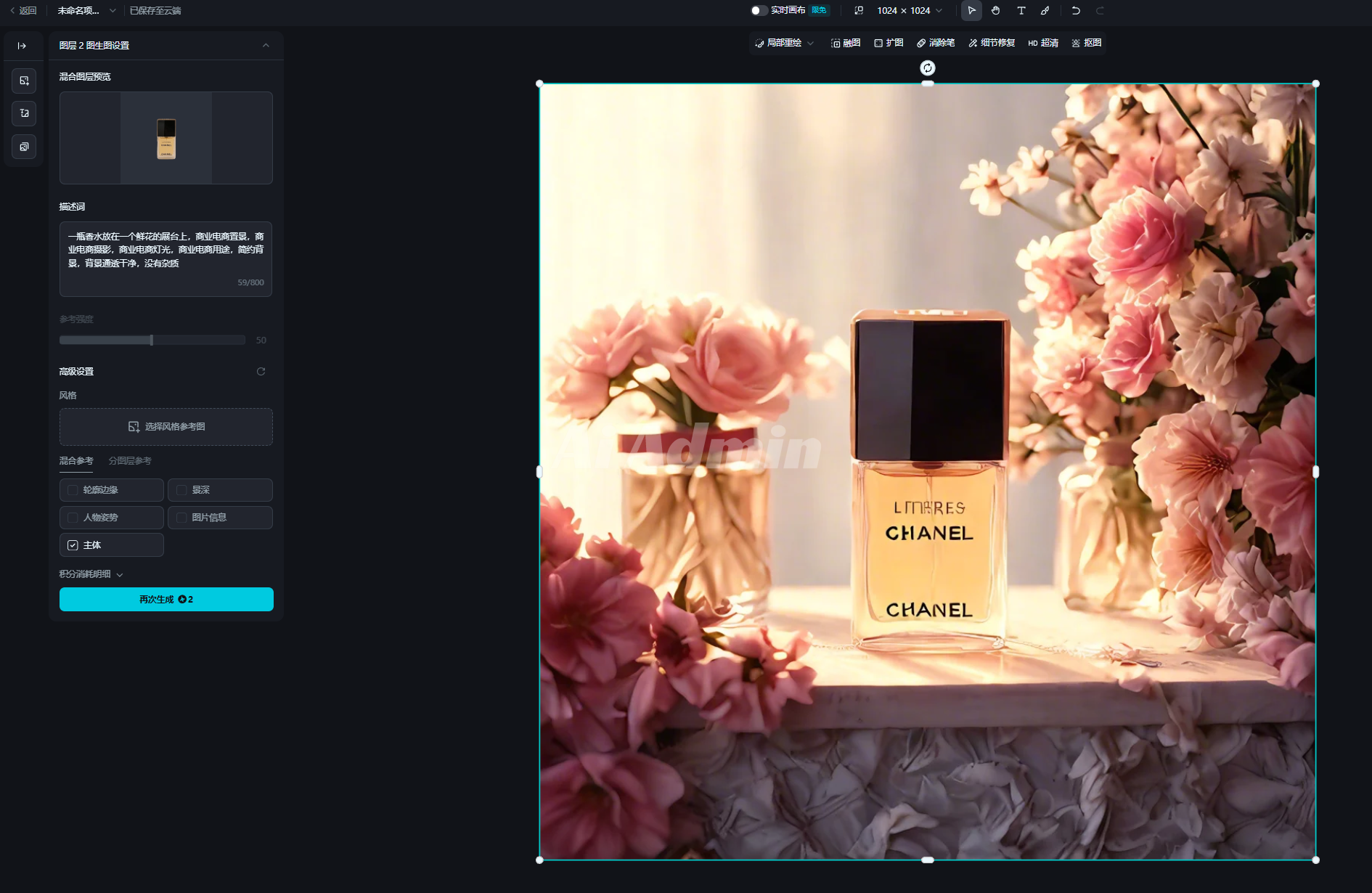Viewport: 1372px width, 893px height.
Task: Click the 参考强度 value 50
Action: (x=261, y=341)
